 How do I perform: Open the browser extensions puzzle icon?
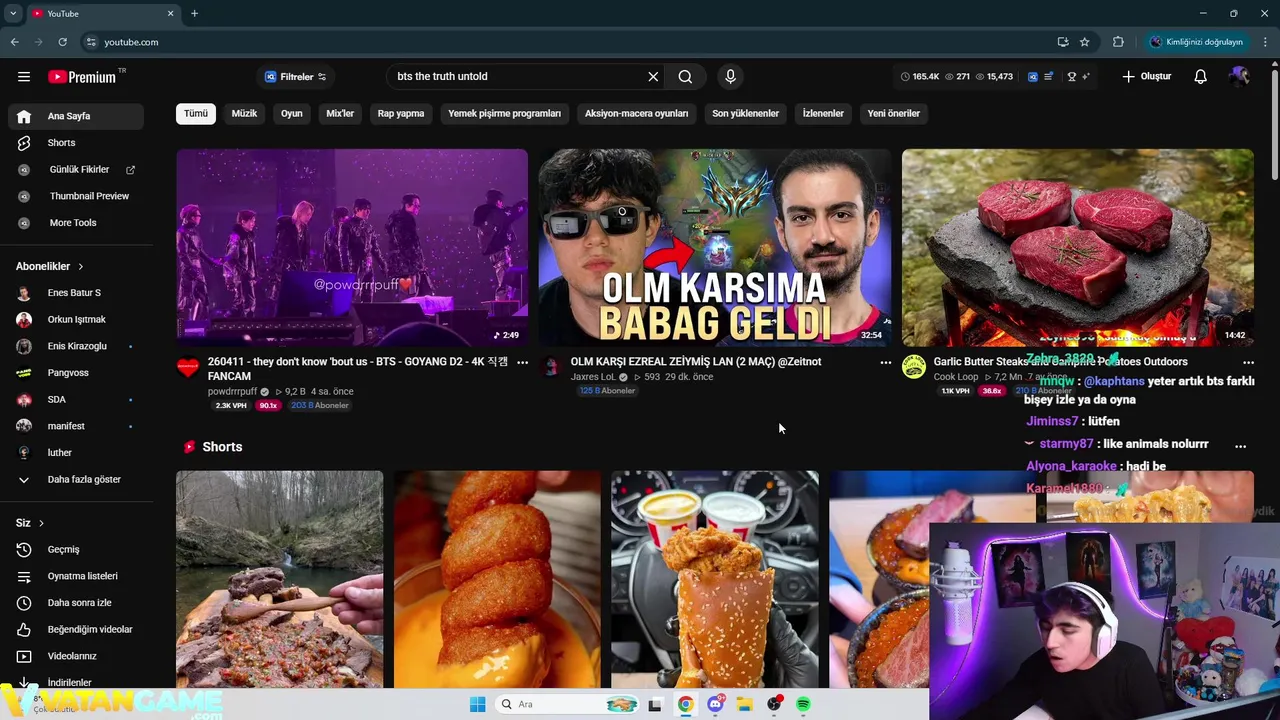click(x=1118, y=42)
